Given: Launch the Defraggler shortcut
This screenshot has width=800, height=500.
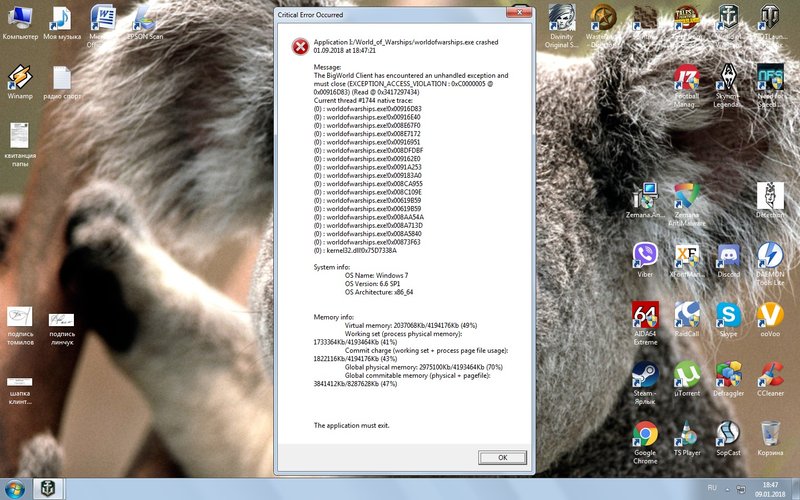Looking at the screenshot, I should coord(729,379).
